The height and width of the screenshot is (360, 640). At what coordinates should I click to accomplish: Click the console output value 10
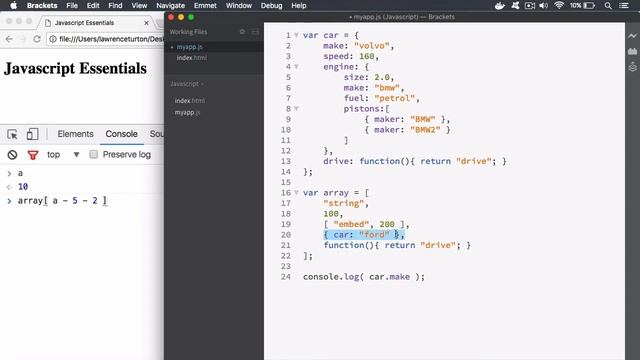(x=23, y=187)
